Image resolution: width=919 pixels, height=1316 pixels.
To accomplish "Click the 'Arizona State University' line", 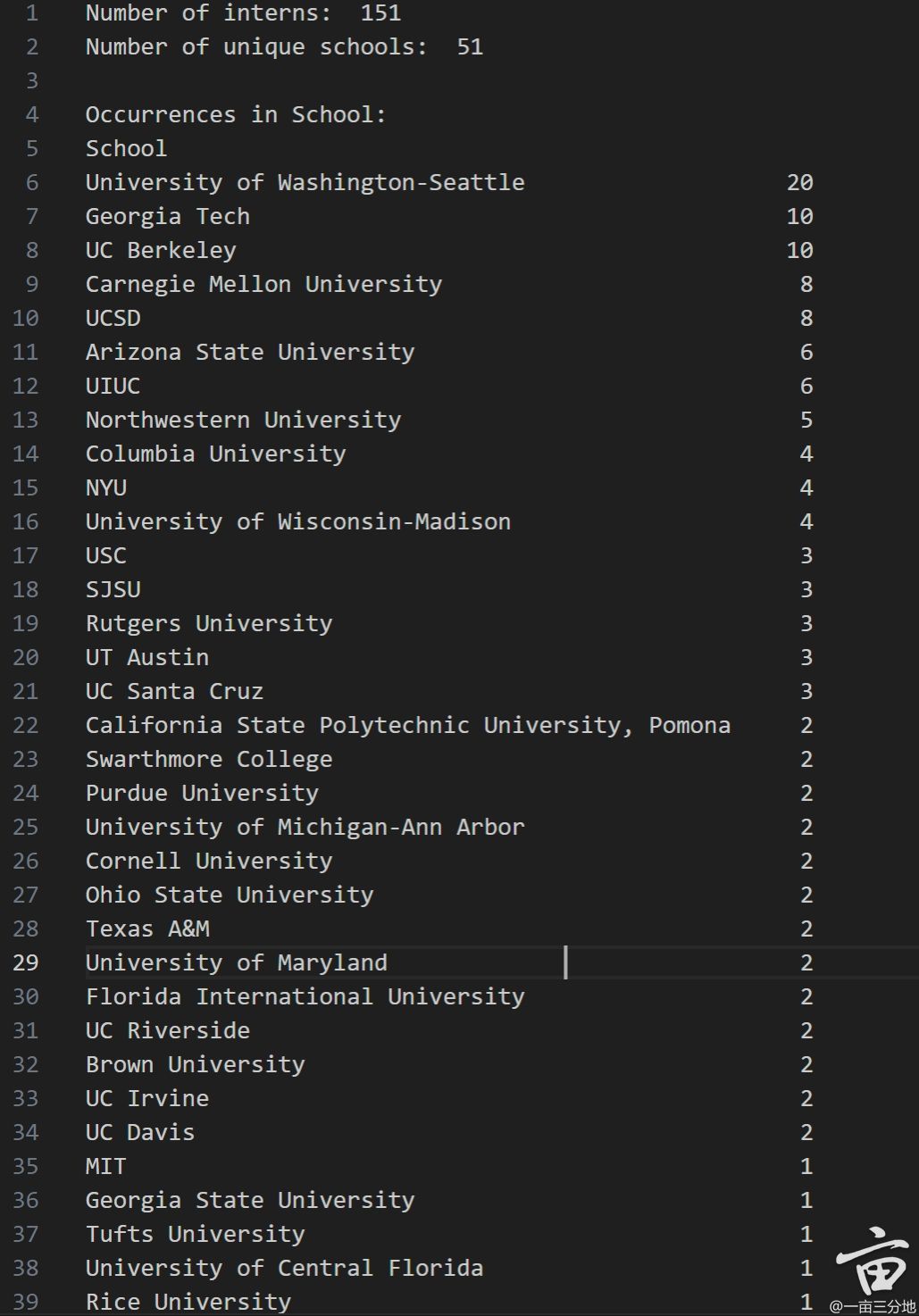I will [x=250, y=352].
